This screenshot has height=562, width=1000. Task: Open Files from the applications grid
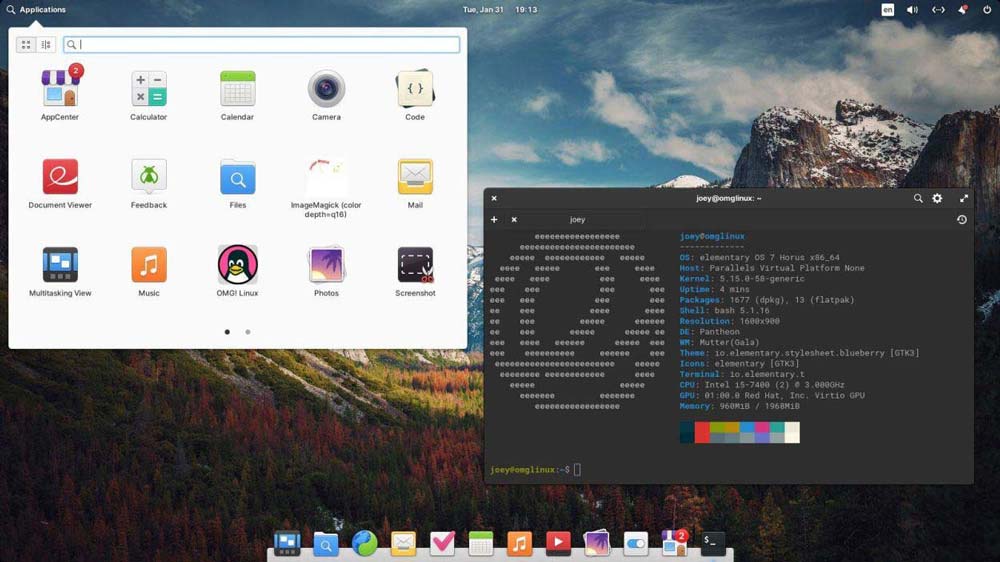pyautogui.click(x=237, y=182)
